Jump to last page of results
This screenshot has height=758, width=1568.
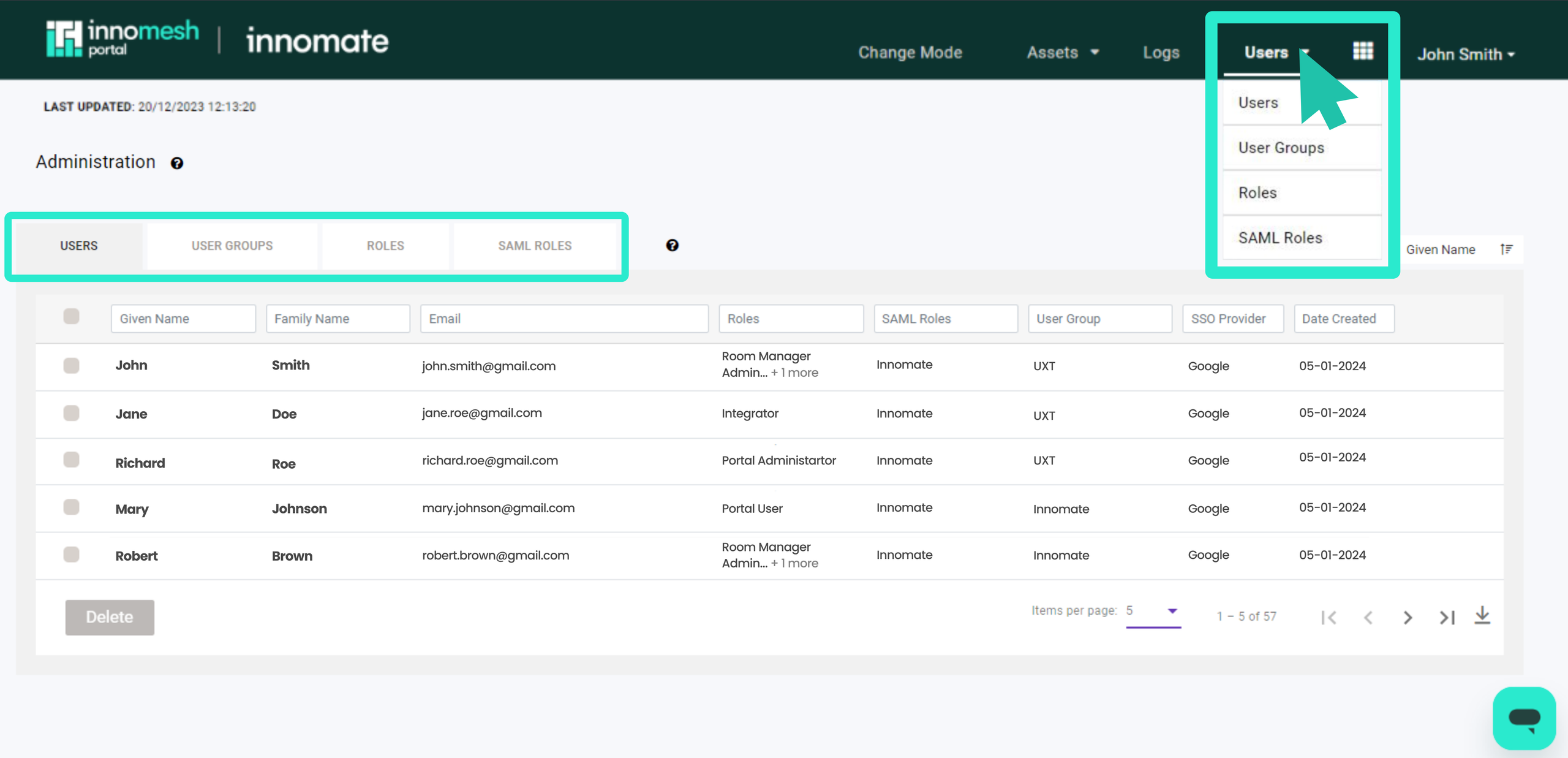click(1447, 617)
